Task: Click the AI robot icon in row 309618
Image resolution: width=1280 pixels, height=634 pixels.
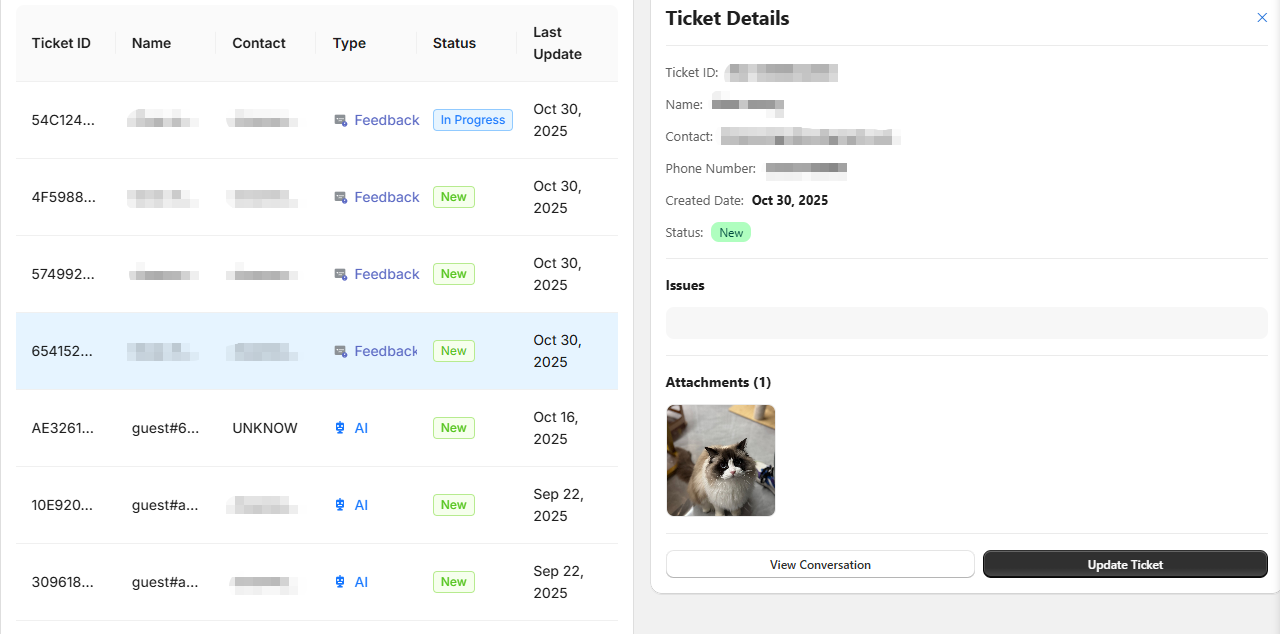Action: coord(340,582)
